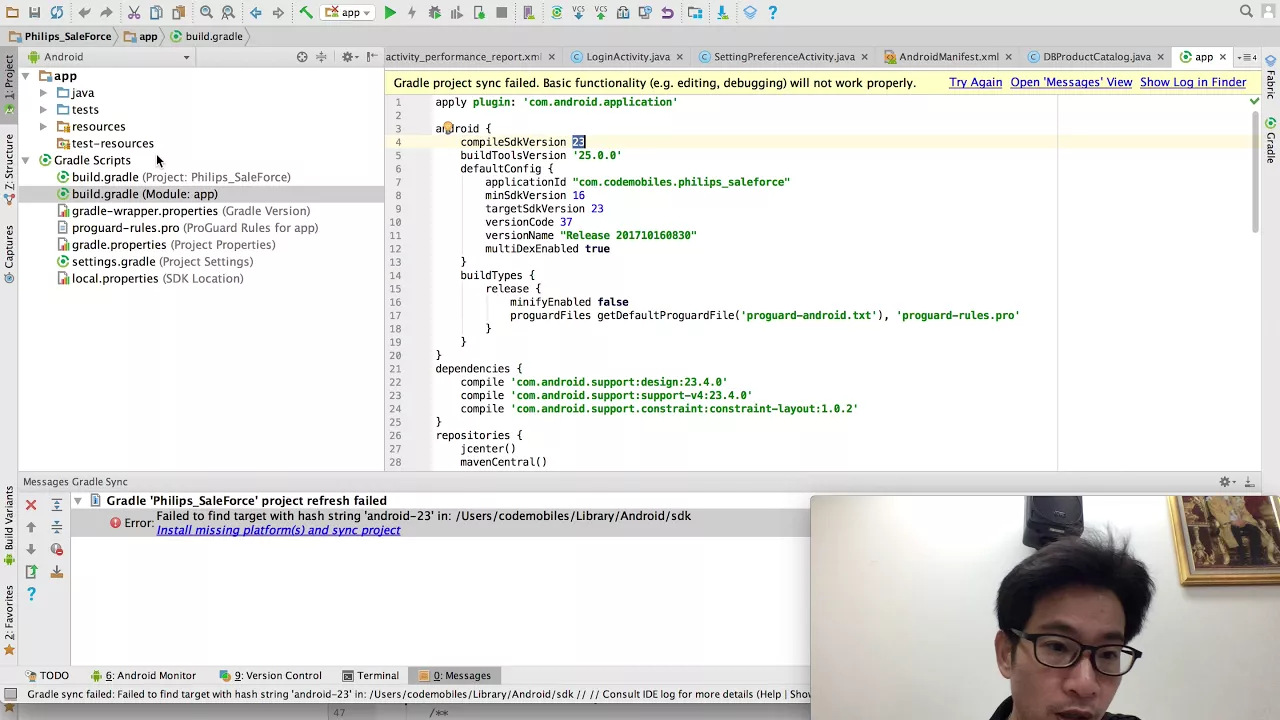Screen dimensions: 1280x720
Task: Click the Synchronize toolbar icon
Action: click(57, 13)
